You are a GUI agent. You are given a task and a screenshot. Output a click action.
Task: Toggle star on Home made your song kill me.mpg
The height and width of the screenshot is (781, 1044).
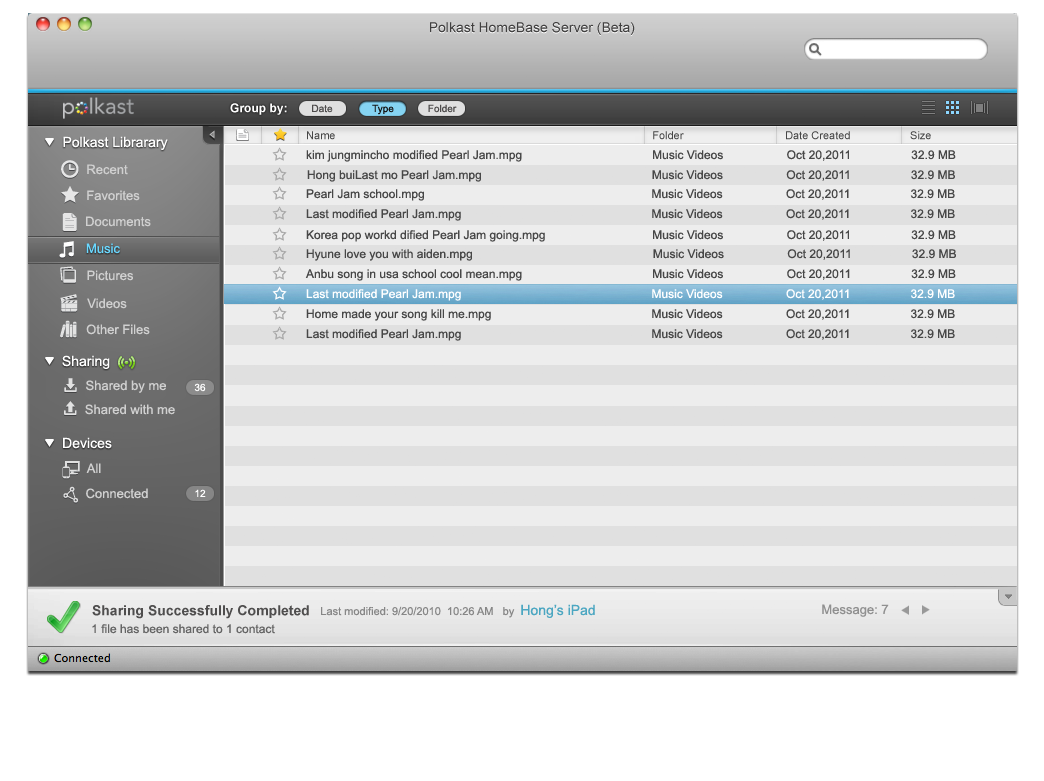coord(280,314)
